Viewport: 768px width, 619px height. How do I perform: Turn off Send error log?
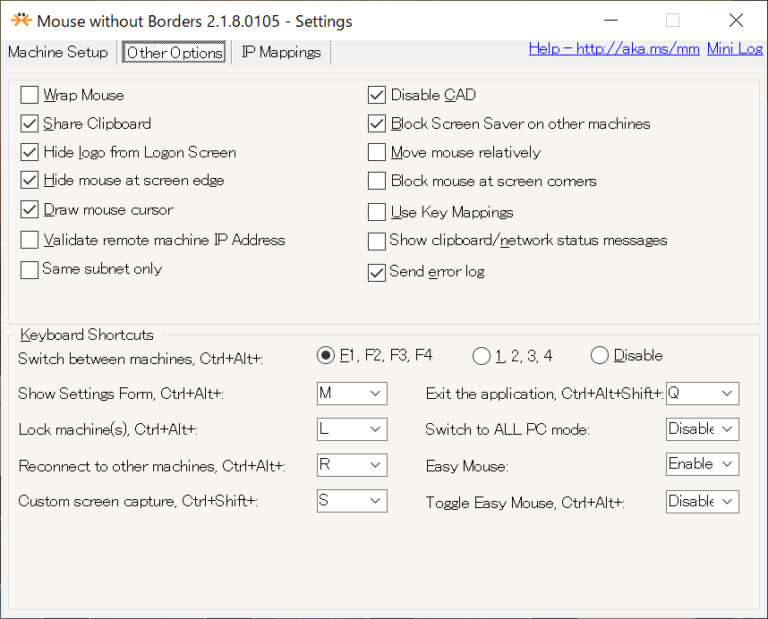pyautogui.click(x=377, y=272)
